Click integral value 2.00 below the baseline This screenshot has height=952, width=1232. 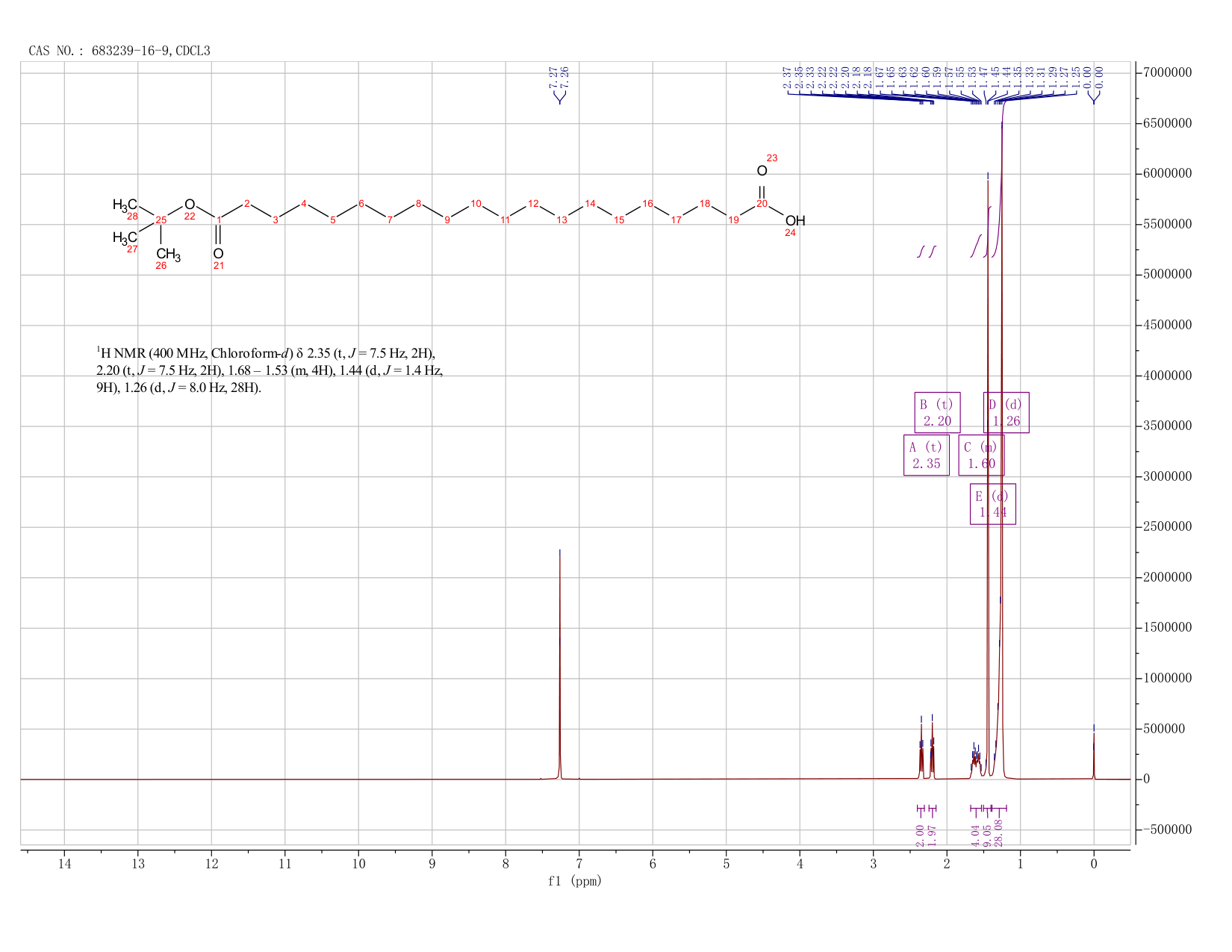coord(921,836)
